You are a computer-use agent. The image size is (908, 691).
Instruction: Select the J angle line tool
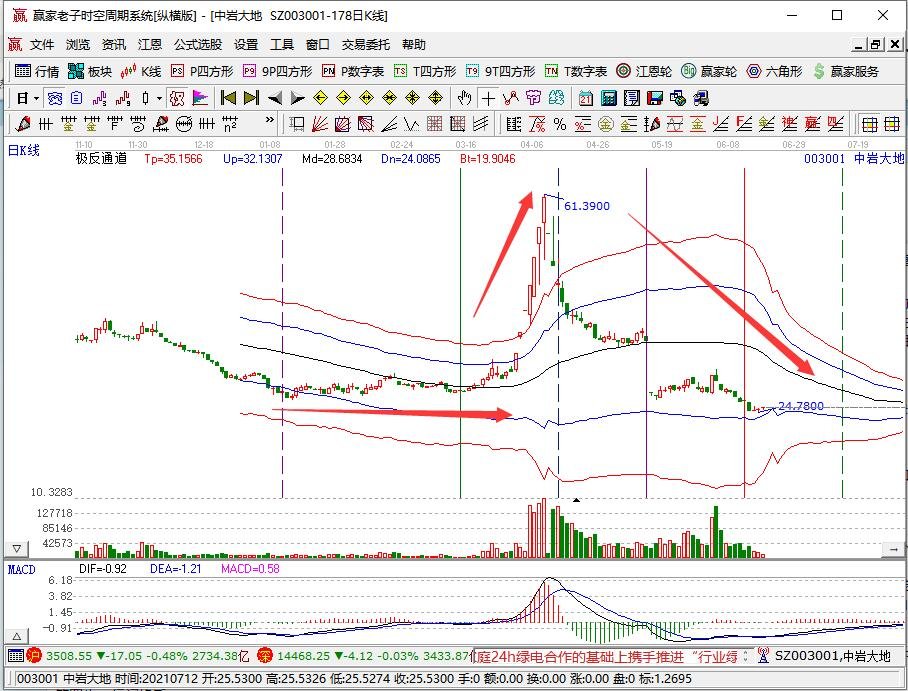point(721,124)
